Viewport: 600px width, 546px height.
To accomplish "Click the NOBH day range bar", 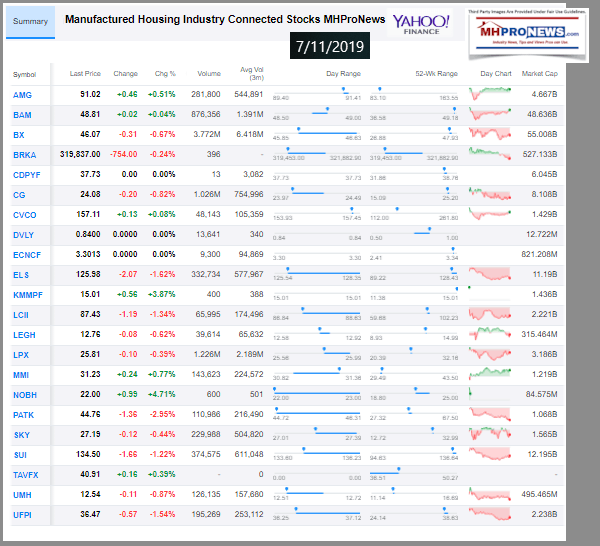I will (317, 393).
